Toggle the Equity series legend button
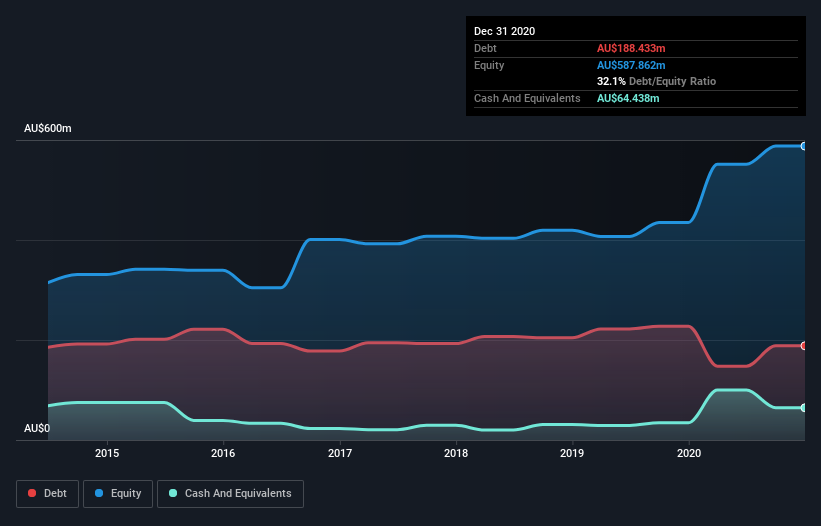Viewport: 821px width, 526px height. click(118, 494)
